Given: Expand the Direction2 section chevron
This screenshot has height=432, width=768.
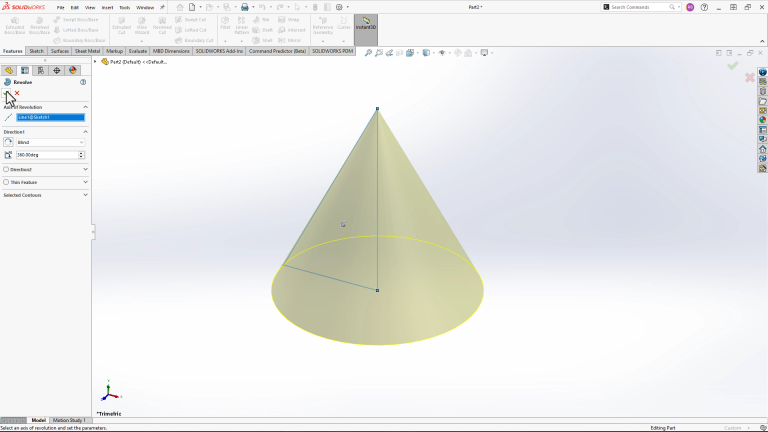Looking at the screenshot, I should (85, 169).
